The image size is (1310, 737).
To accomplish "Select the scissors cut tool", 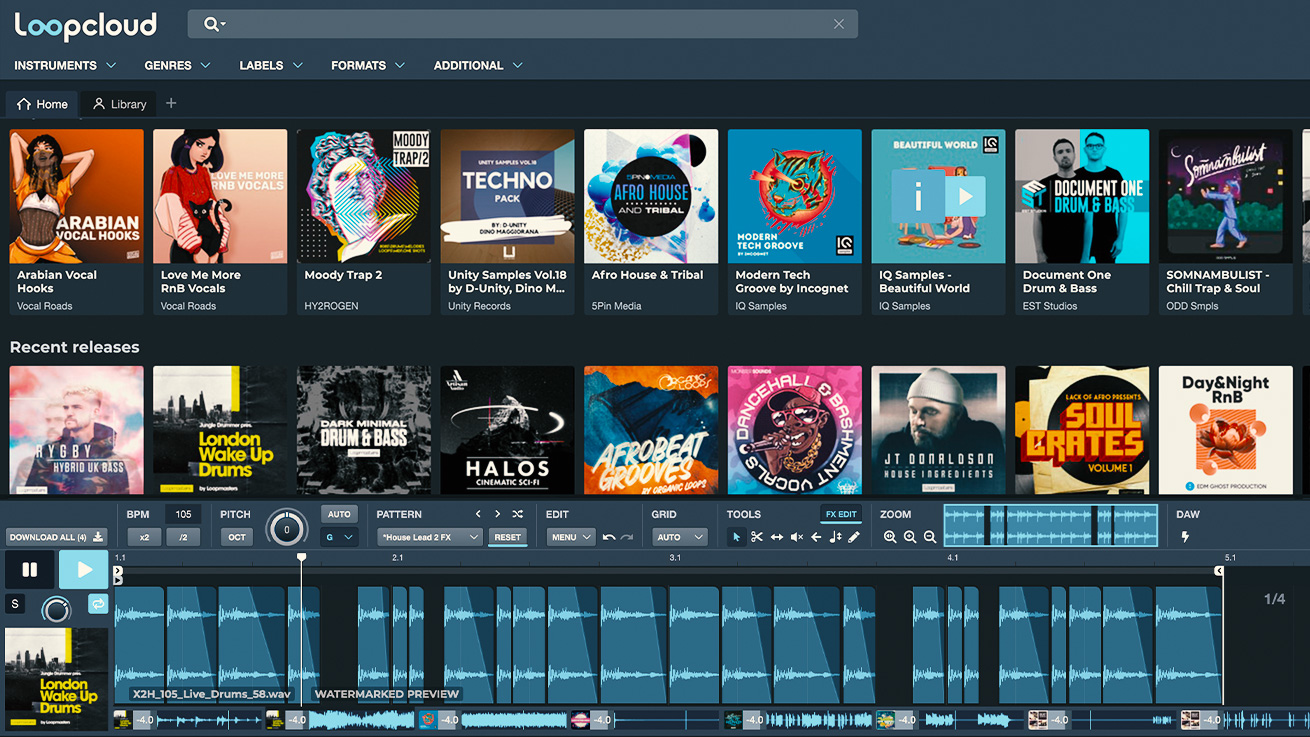I will coord(756,537).
